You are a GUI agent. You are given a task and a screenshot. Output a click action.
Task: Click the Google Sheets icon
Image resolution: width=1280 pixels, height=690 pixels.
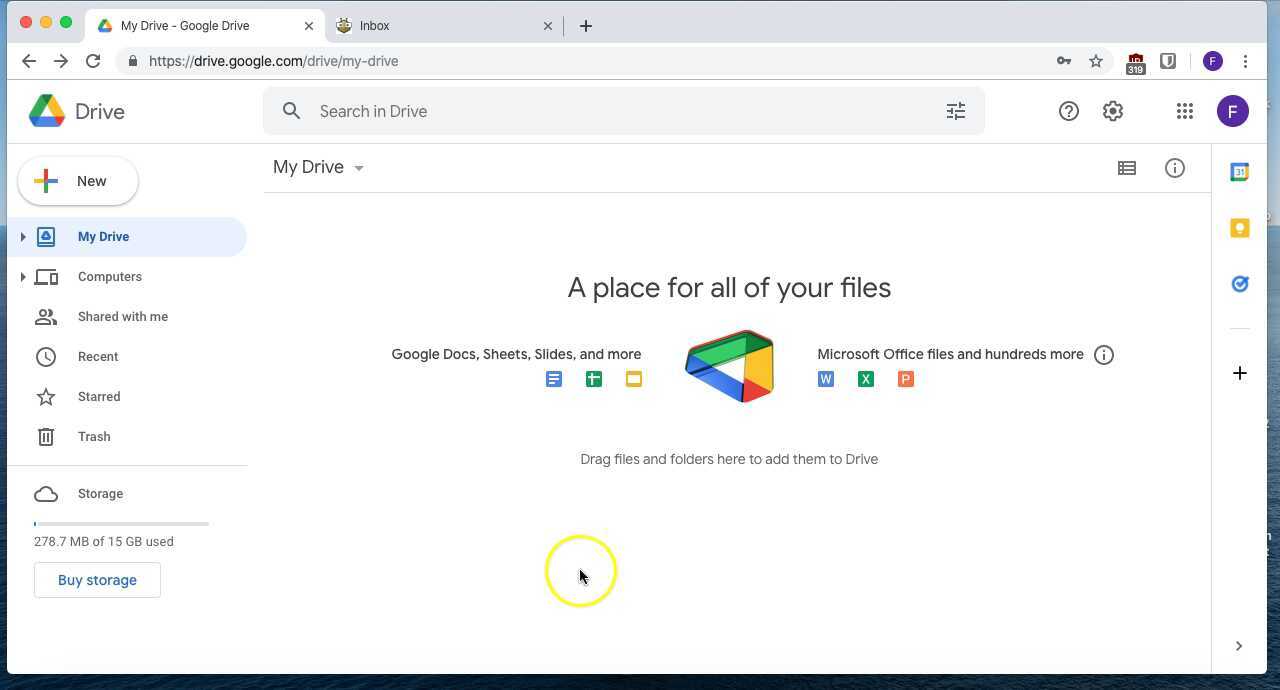coord(594,379)
